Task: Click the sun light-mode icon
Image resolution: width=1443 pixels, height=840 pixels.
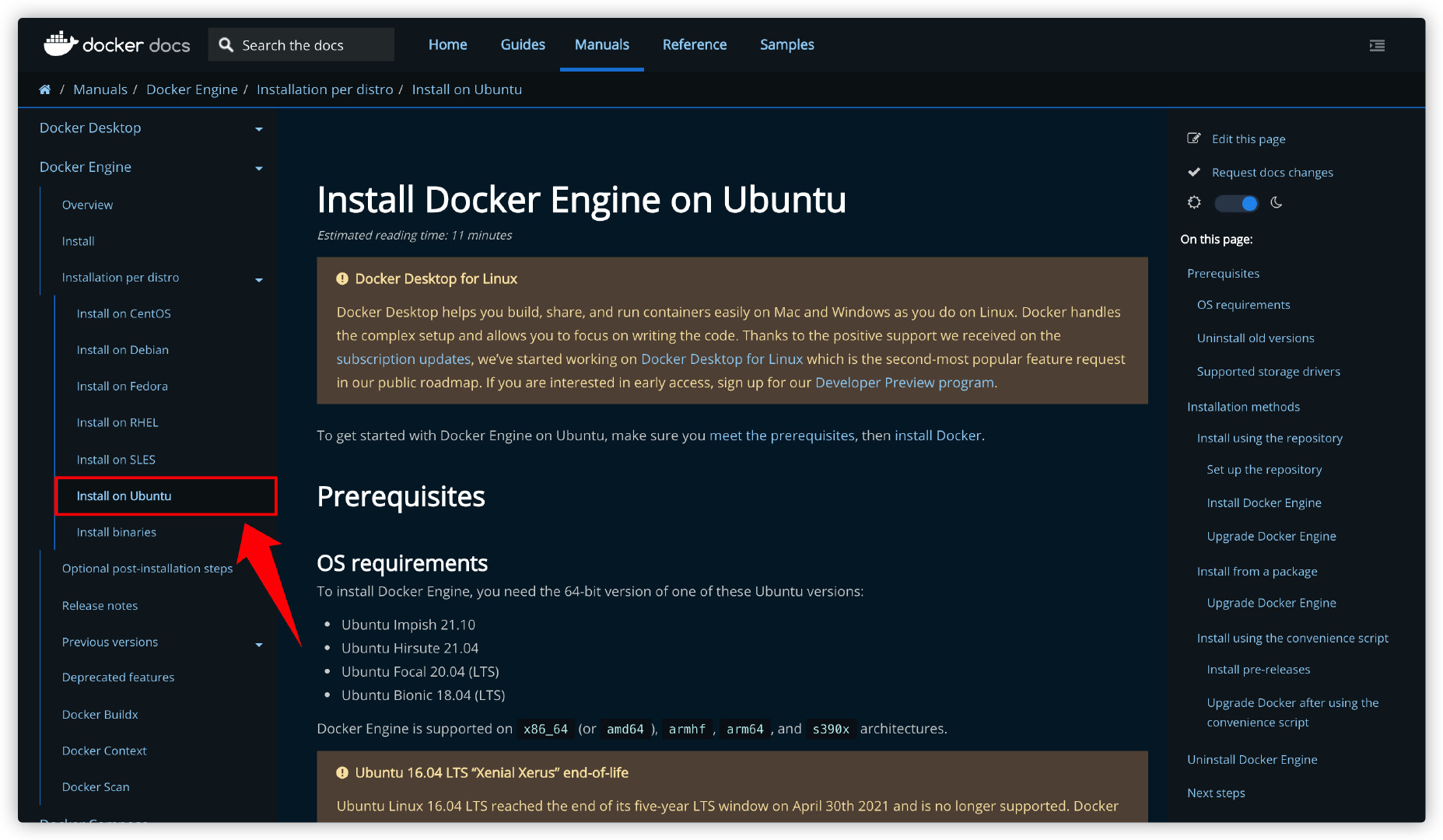Action: point(1194,202)
